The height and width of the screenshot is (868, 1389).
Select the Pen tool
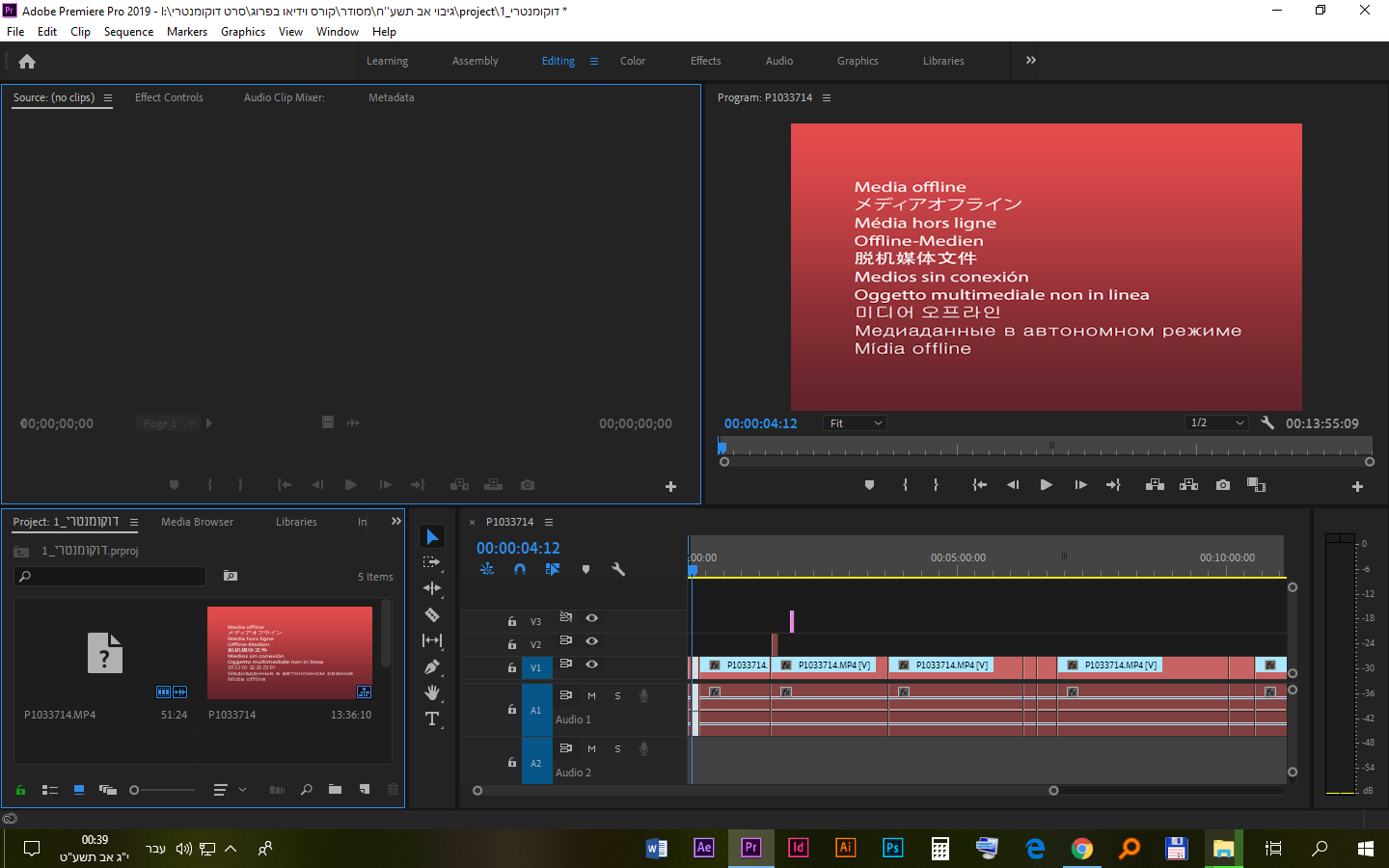point(432,666)
